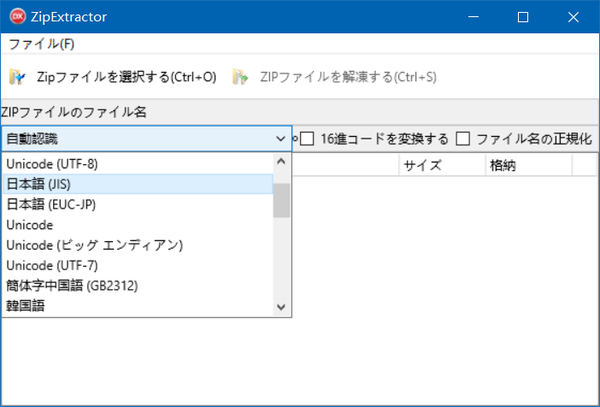Viewport: 600px width, 407px height.
Task: Choose 韓国語 encoding option
Action: (x=138, y=306)
